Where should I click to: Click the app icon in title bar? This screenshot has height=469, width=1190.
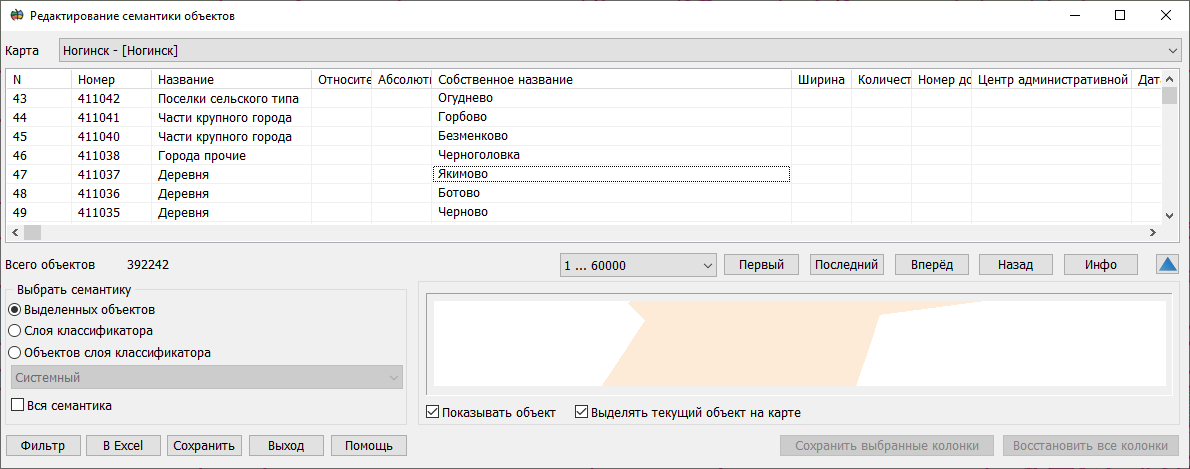[x=17, y=15]
